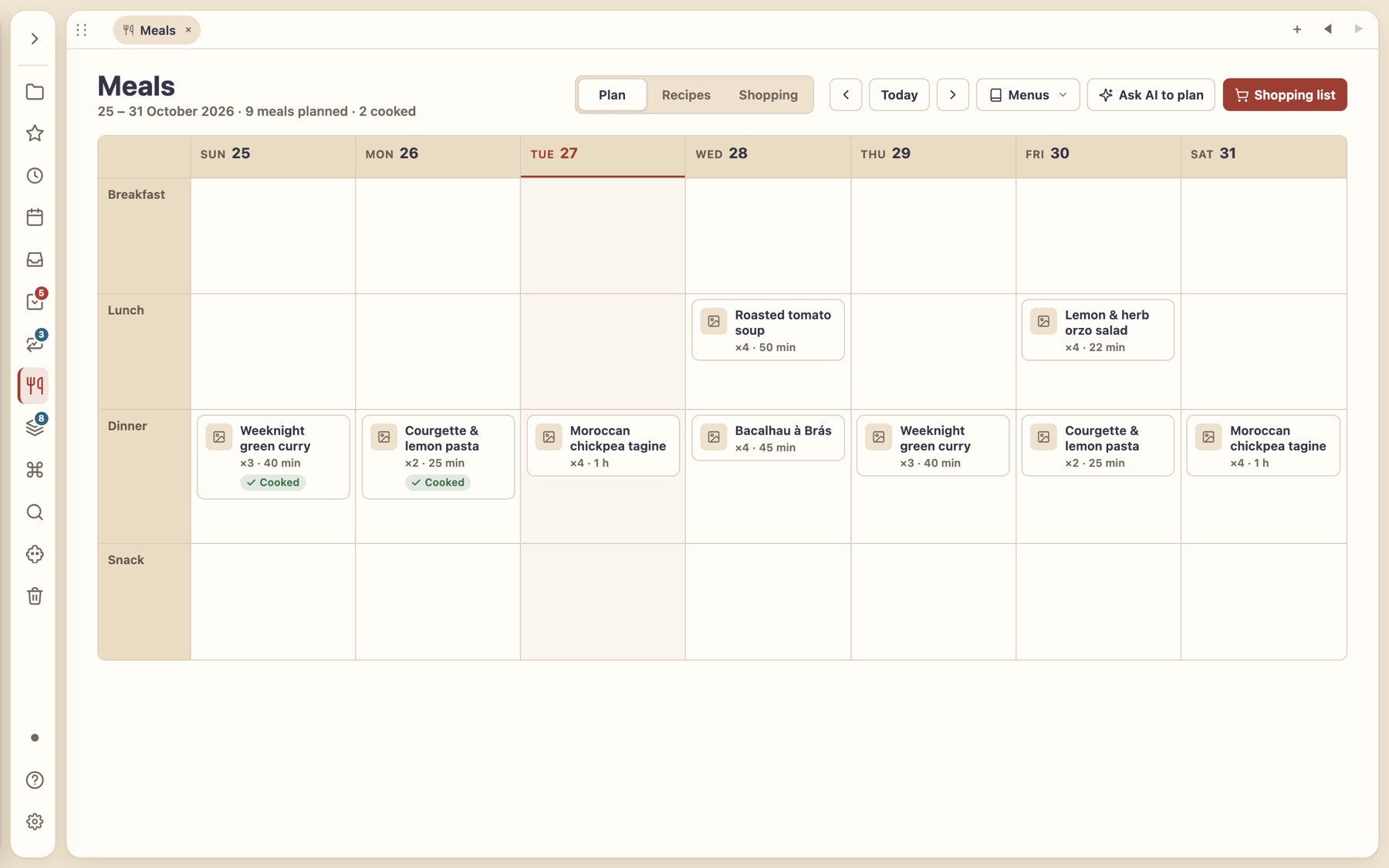
Task: Open Bacalhau à Brás dinner card
Action: tap(768, 438)
